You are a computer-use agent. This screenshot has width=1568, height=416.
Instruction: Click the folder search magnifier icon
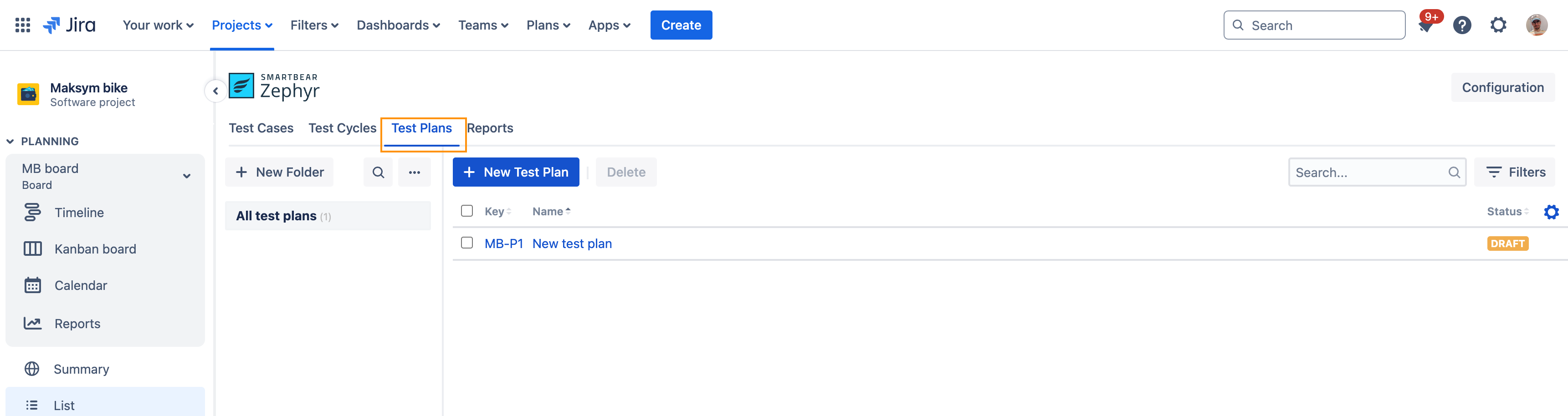click(x=377, y=172)
